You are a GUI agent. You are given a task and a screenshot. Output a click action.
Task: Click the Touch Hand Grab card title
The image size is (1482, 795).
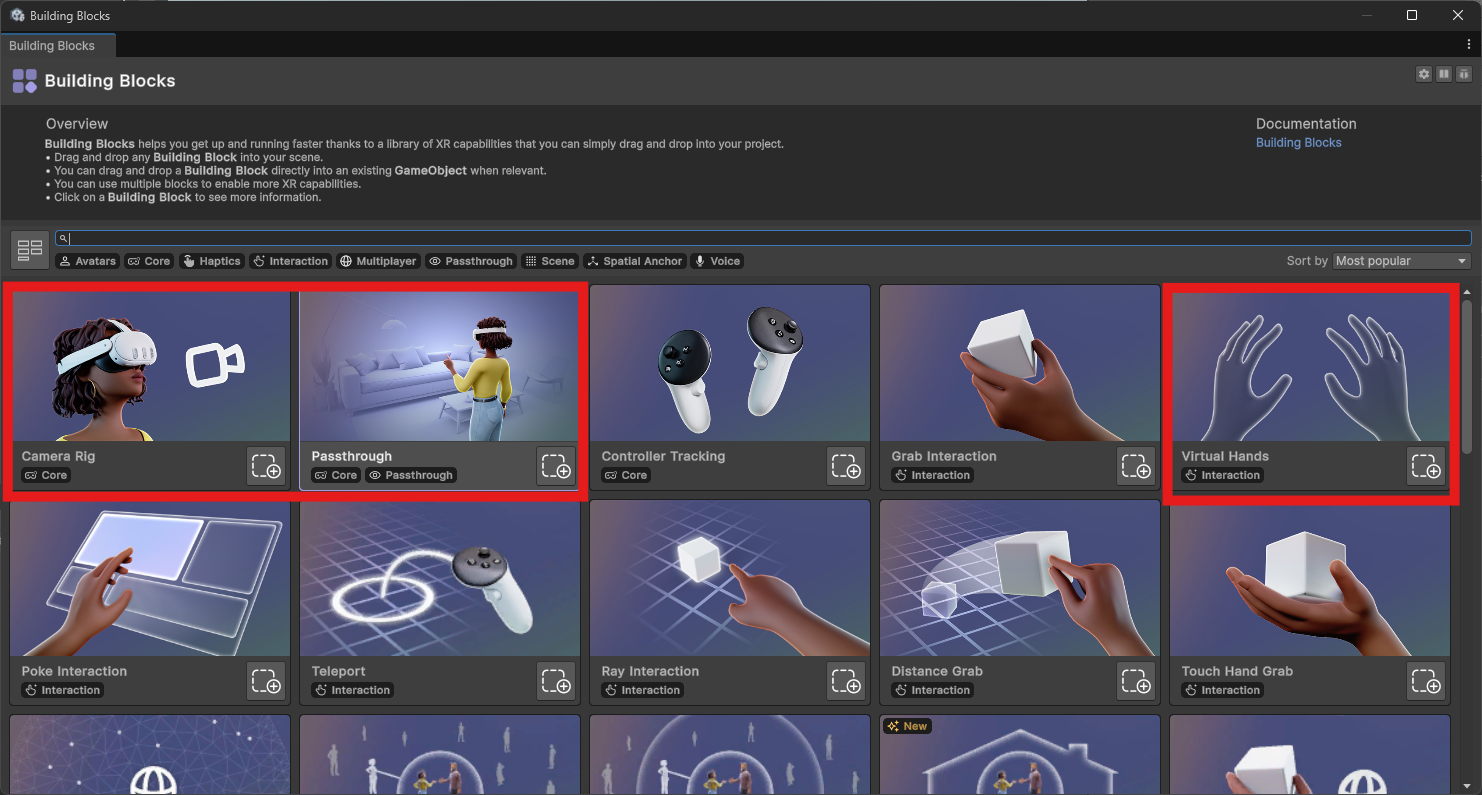(x=1237, y=671)
